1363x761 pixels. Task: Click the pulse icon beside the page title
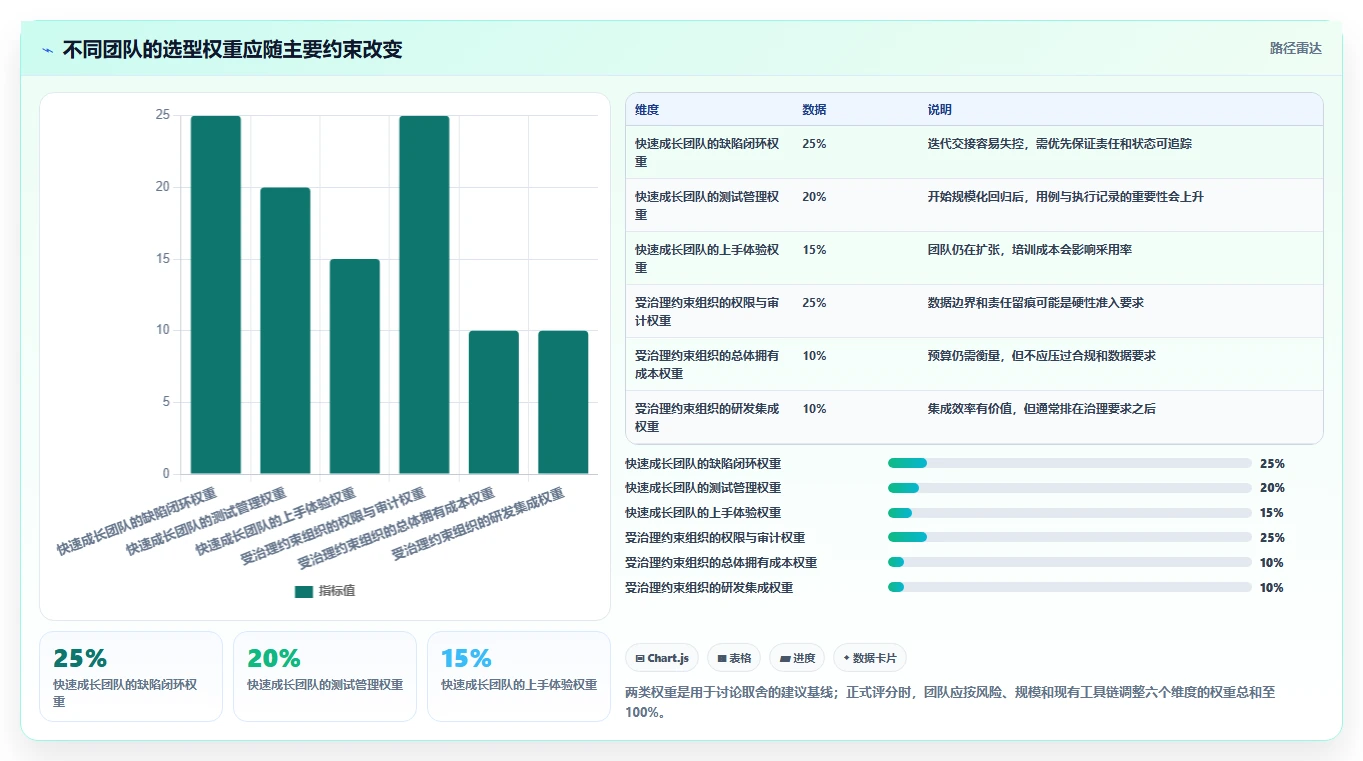pos(48,50)
